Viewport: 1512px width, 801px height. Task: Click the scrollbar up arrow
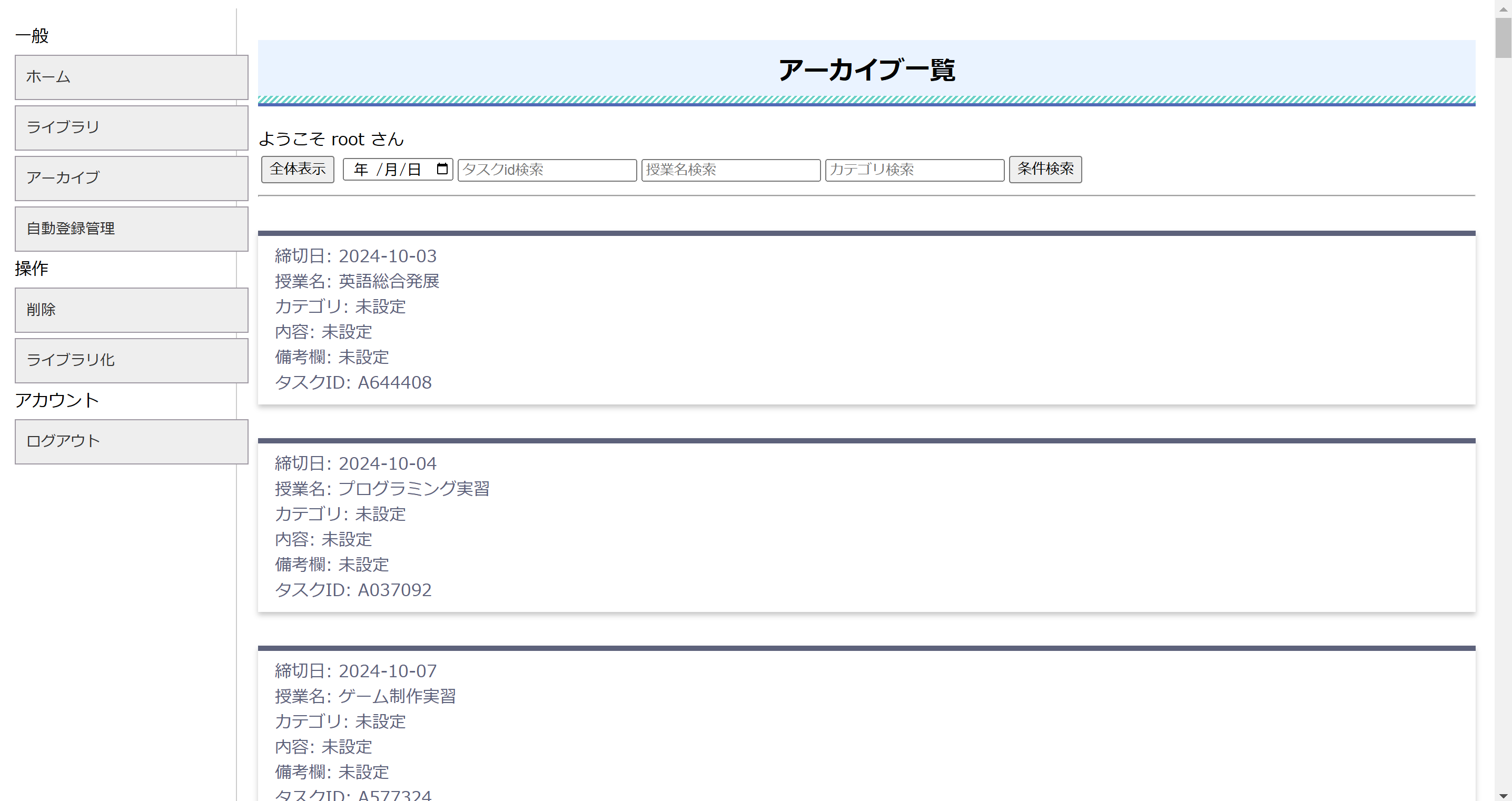pyautogui.click(x=1503, y=8)
